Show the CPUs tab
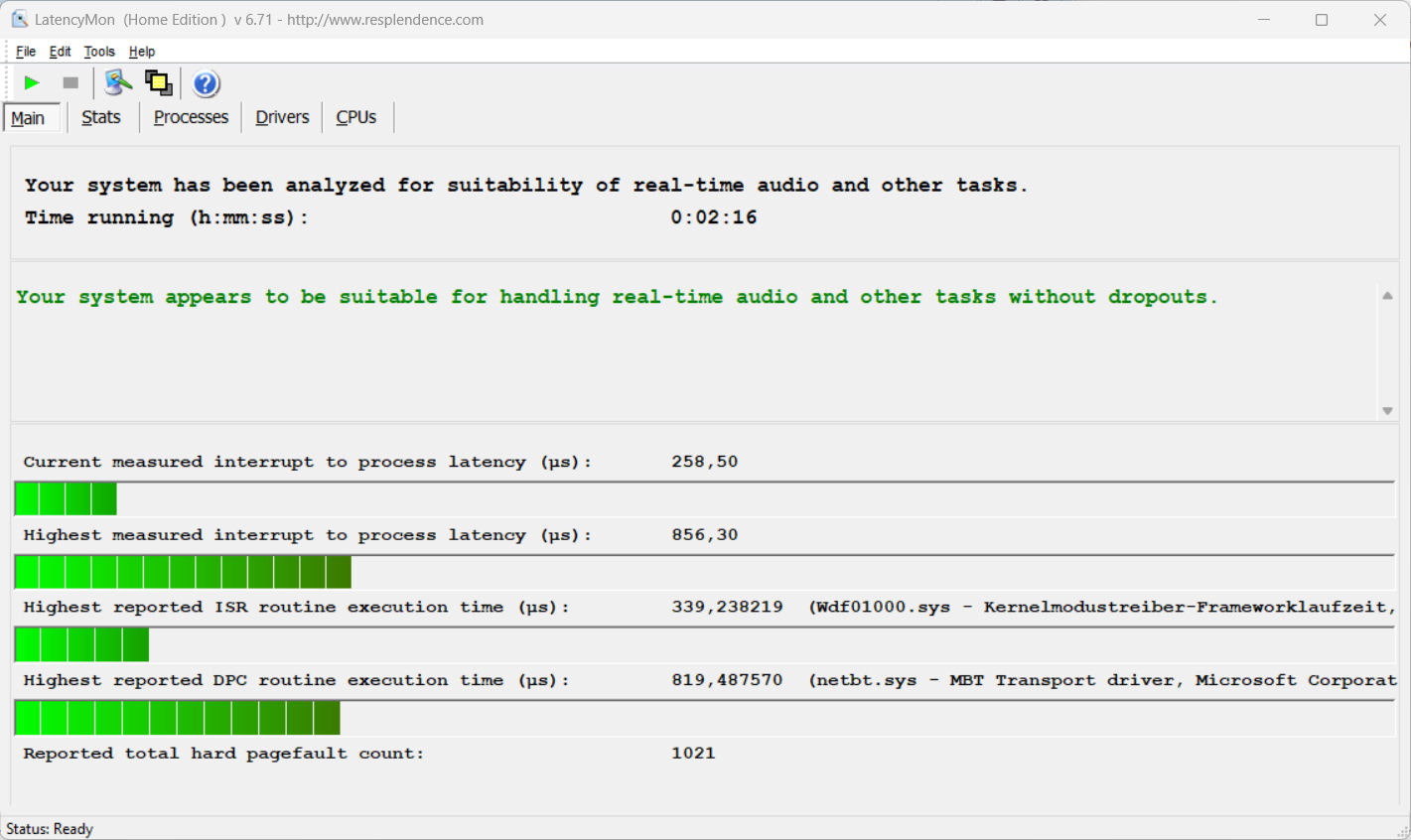Screen dimensions: 1411x840 [x=355, y=117]
